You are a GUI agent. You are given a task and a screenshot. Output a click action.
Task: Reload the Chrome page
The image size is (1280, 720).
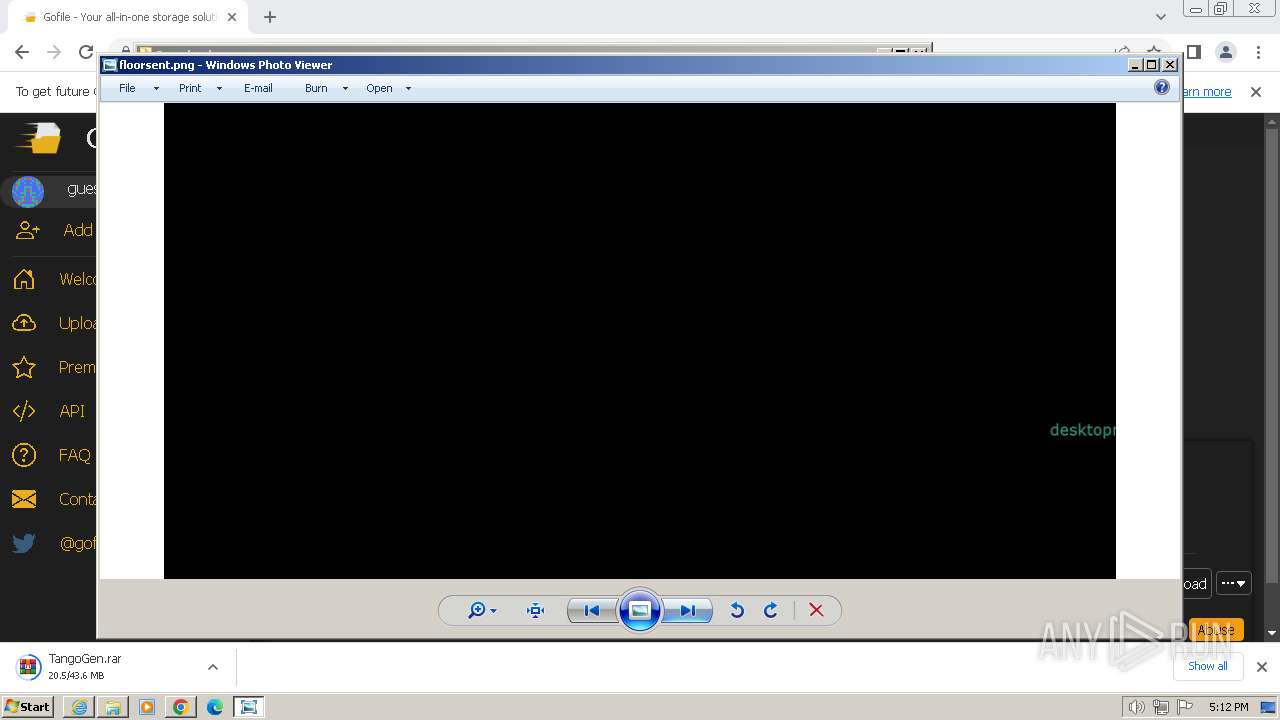[86, 52]
